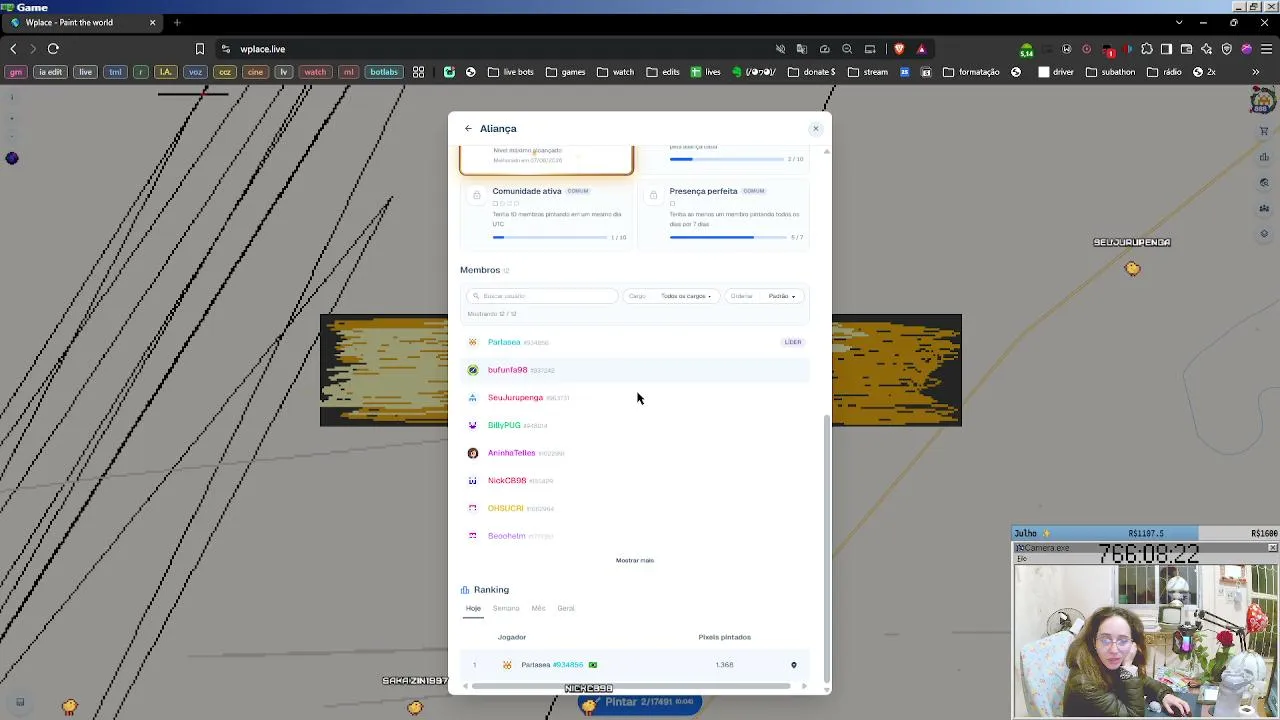Click the dialog's vertical scrollbar
This screenshot has width=1280, height=720.
[826, 550]
